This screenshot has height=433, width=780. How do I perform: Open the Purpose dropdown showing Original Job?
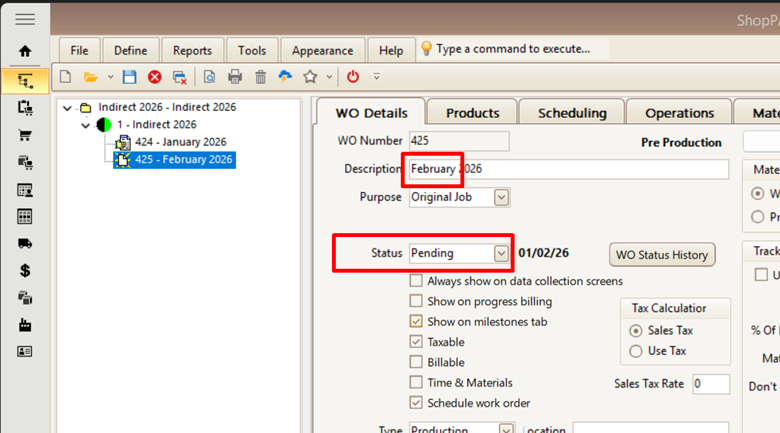click(502, 198)
